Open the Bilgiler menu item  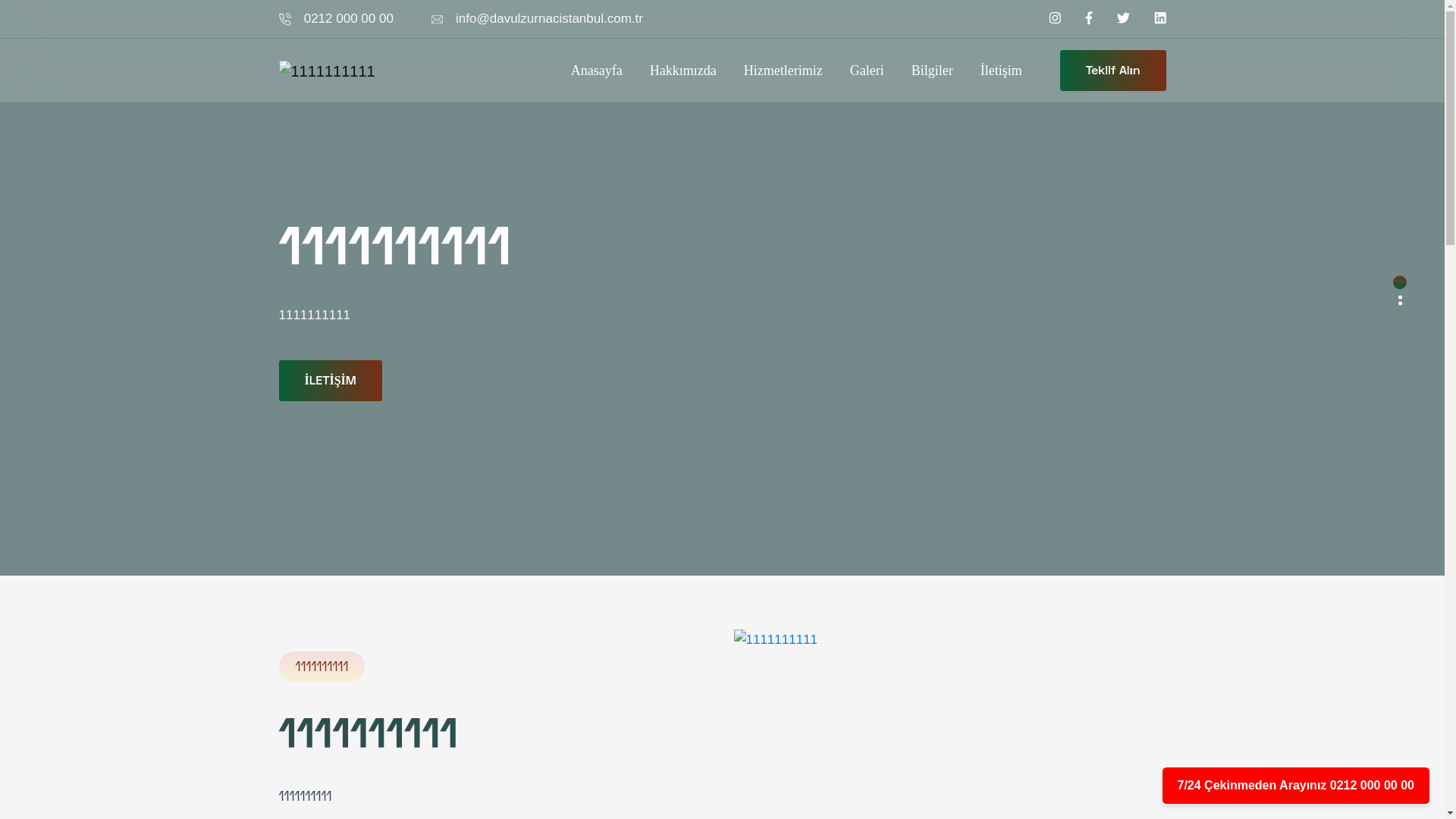tap(931, 71)
